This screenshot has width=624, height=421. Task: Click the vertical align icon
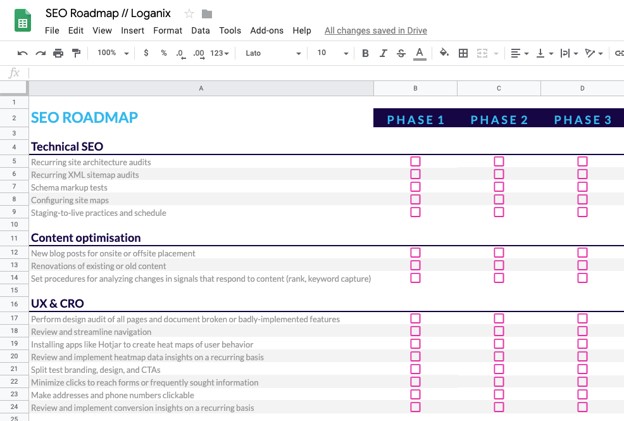(x=540, y=53)
